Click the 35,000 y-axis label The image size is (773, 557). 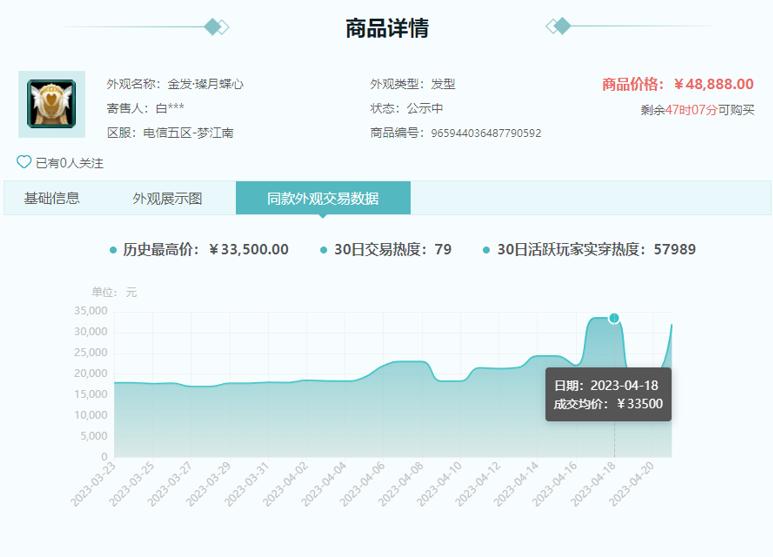pos(91,311)
